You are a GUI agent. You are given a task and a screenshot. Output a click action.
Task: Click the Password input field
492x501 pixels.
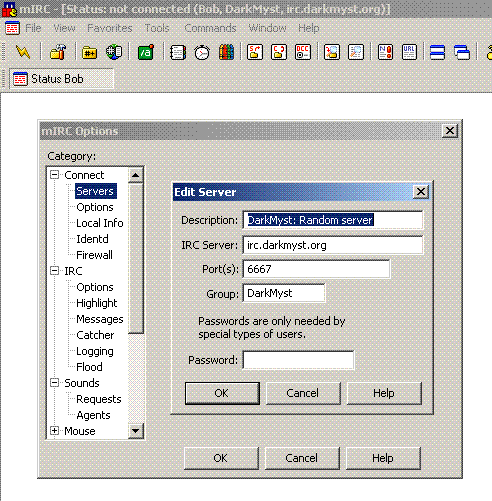pos(298,360)
